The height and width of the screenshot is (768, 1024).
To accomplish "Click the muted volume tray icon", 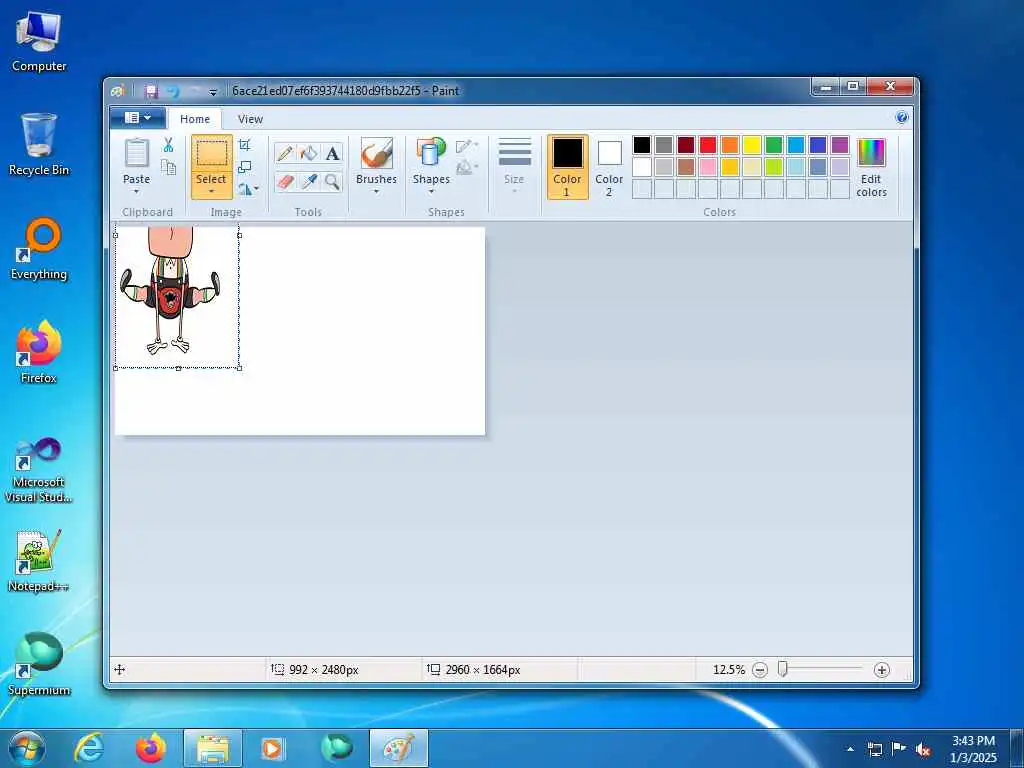I will pos(923,749).
